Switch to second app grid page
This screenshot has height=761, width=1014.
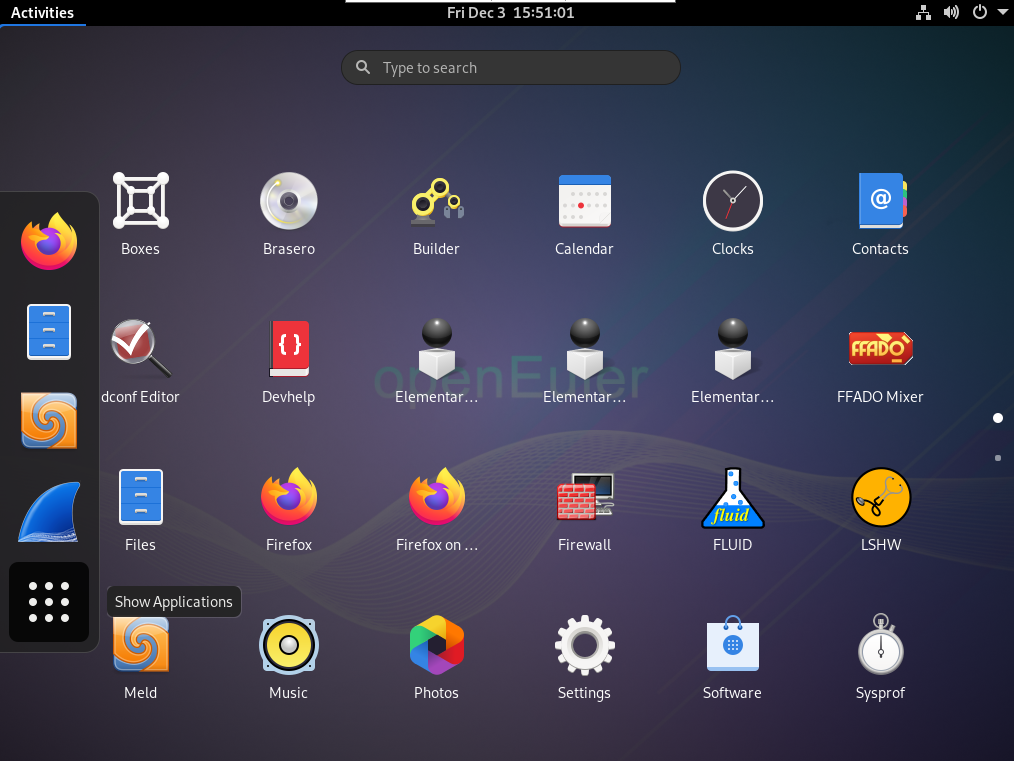pos(998,458)
